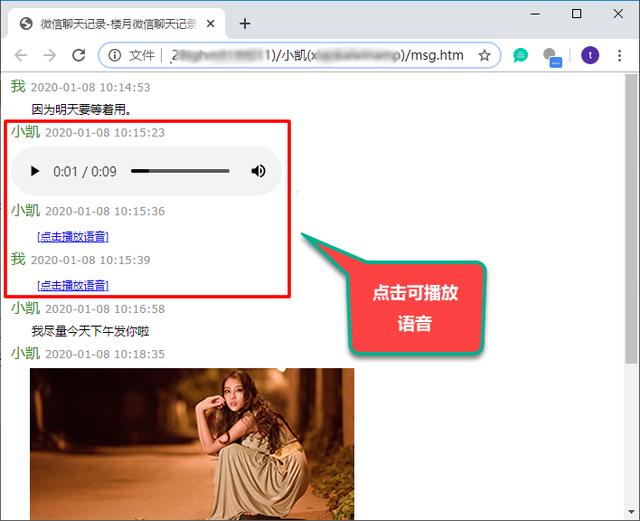Click timestamp 2020-01-08 10:14:53
This screenshot has width=640, height=521.
[x=91, y=87]
